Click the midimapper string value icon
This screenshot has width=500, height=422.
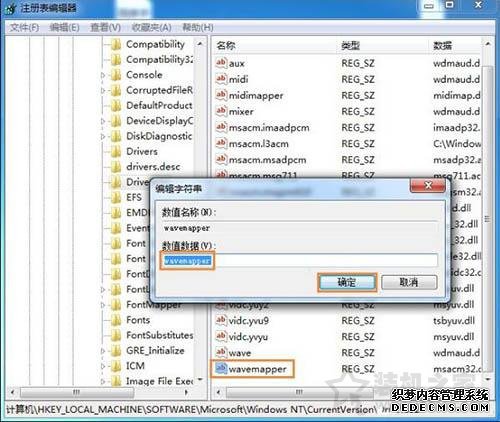click(221, 95)
